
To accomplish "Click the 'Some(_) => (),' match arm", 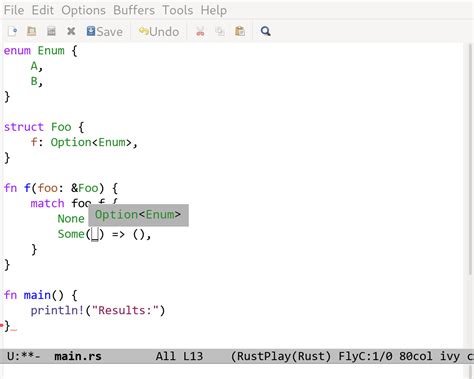I will (x=104, y=234).
